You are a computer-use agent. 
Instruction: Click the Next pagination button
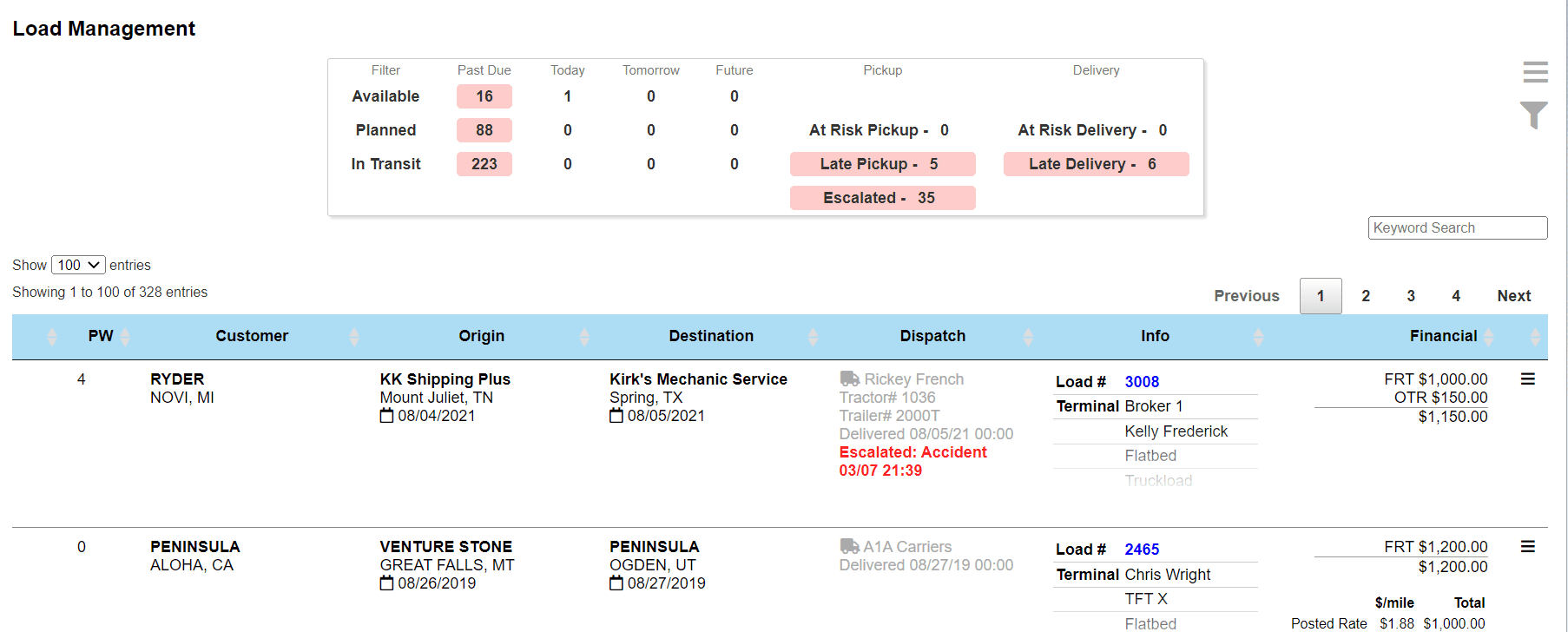[1513, 296]
